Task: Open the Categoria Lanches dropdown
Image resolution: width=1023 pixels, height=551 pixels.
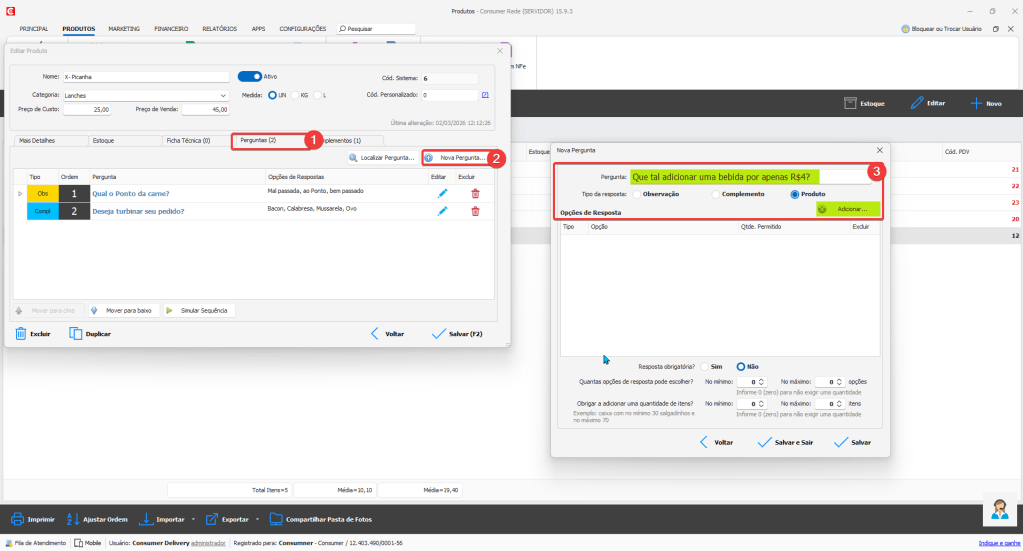Action: coord(145,95)
